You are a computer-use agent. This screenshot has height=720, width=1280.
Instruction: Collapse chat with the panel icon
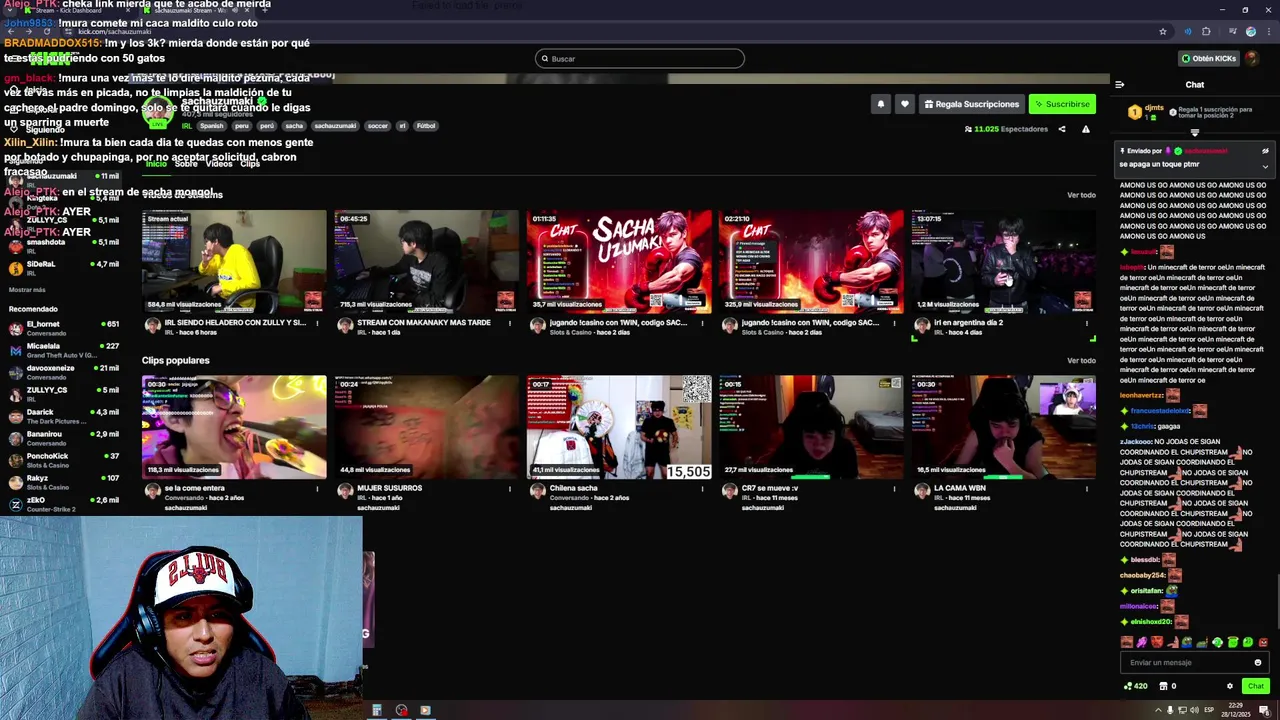(1120, 85)
